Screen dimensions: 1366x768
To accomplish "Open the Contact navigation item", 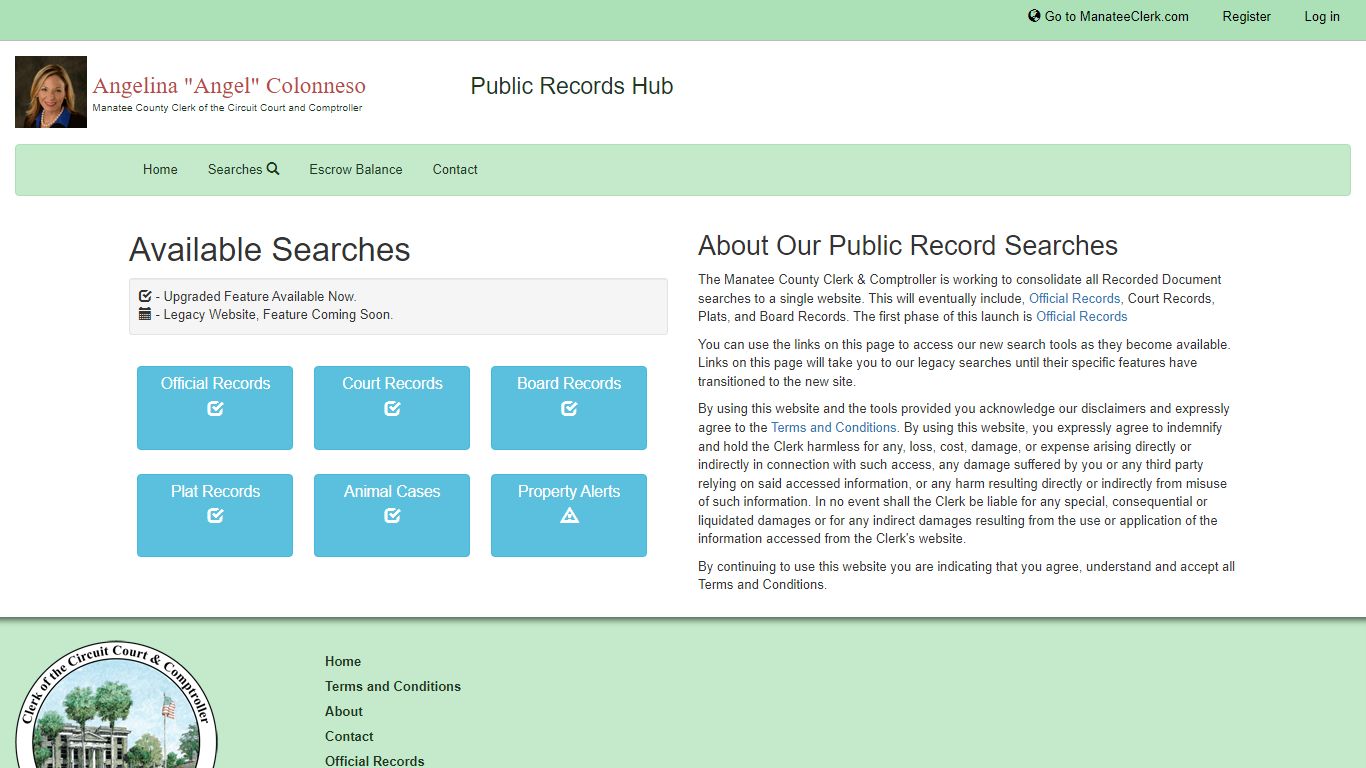I will [x=455, y=169].
